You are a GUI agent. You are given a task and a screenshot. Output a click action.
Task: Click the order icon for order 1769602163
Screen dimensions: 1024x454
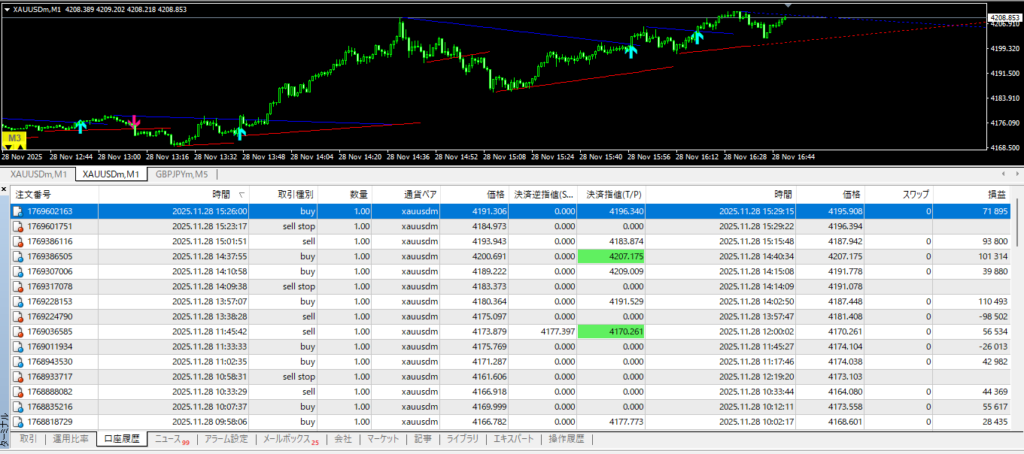pos(18,212)
